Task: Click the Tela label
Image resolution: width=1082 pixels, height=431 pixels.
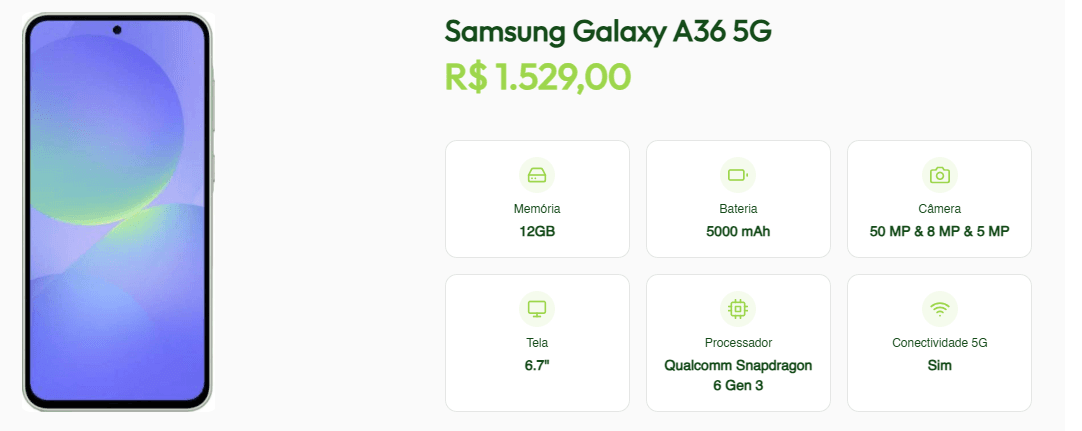Action: pos(537,343)
